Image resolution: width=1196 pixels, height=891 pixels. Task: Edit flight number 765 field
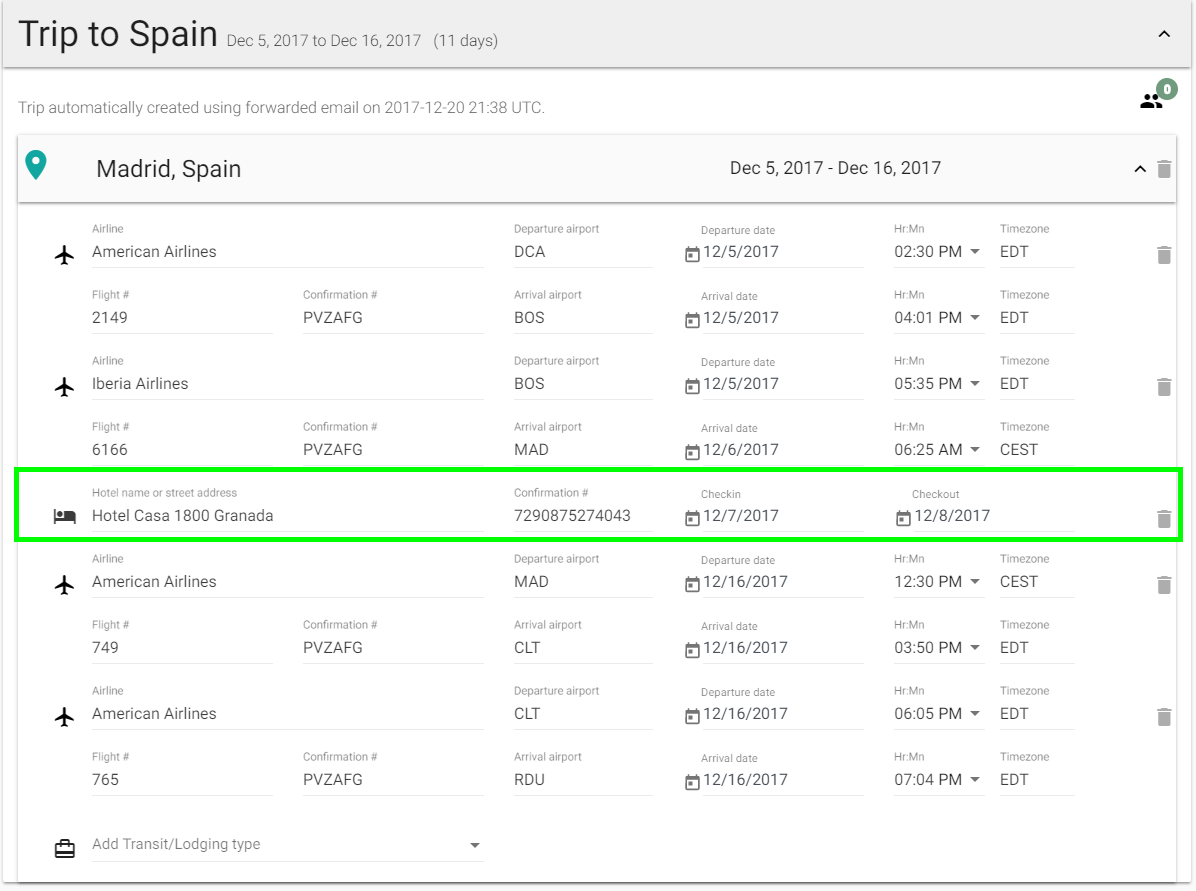(x=182, y=780)
